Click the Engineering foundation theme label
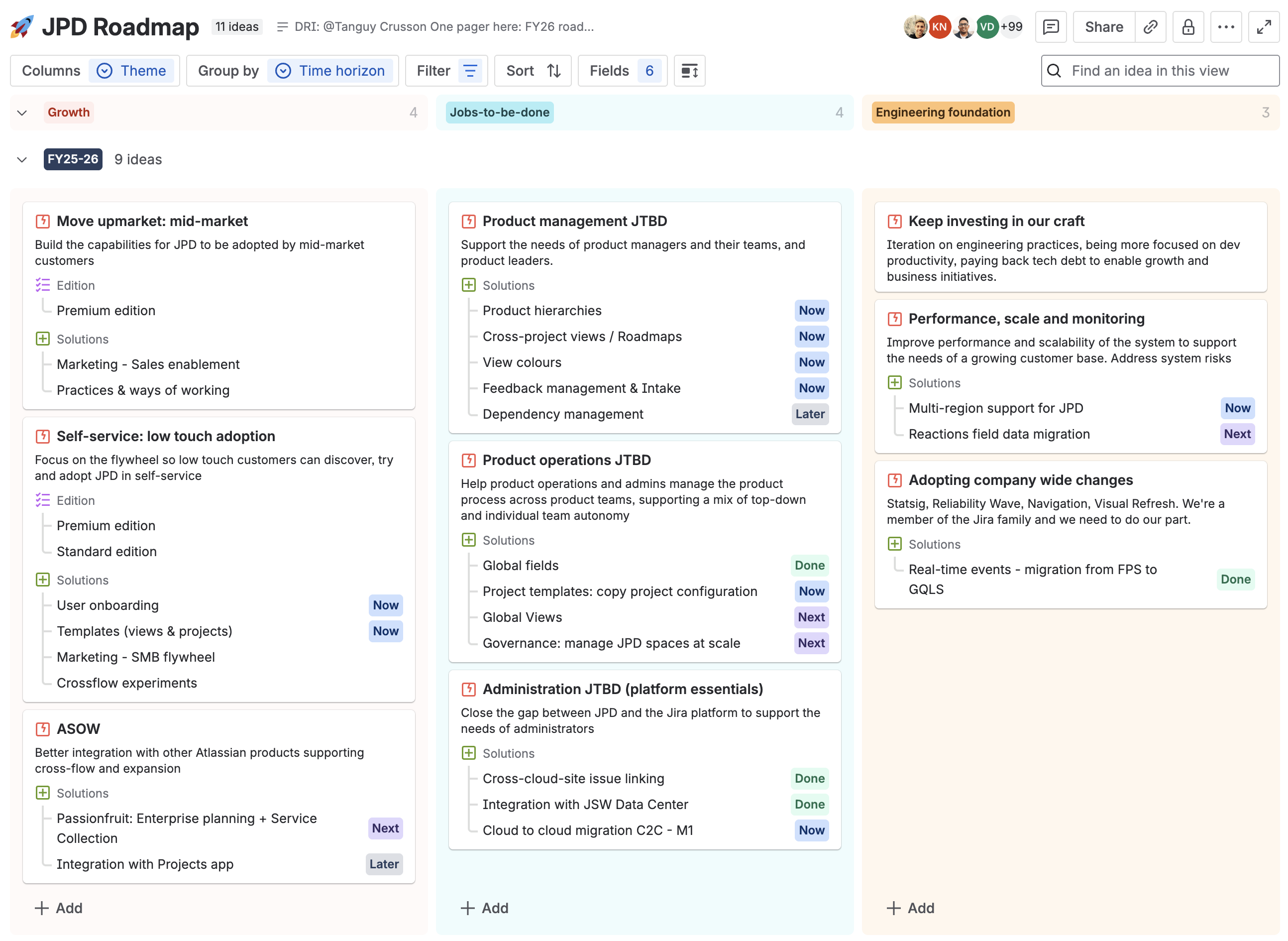 pyautogui.click(x=943, y=112)
